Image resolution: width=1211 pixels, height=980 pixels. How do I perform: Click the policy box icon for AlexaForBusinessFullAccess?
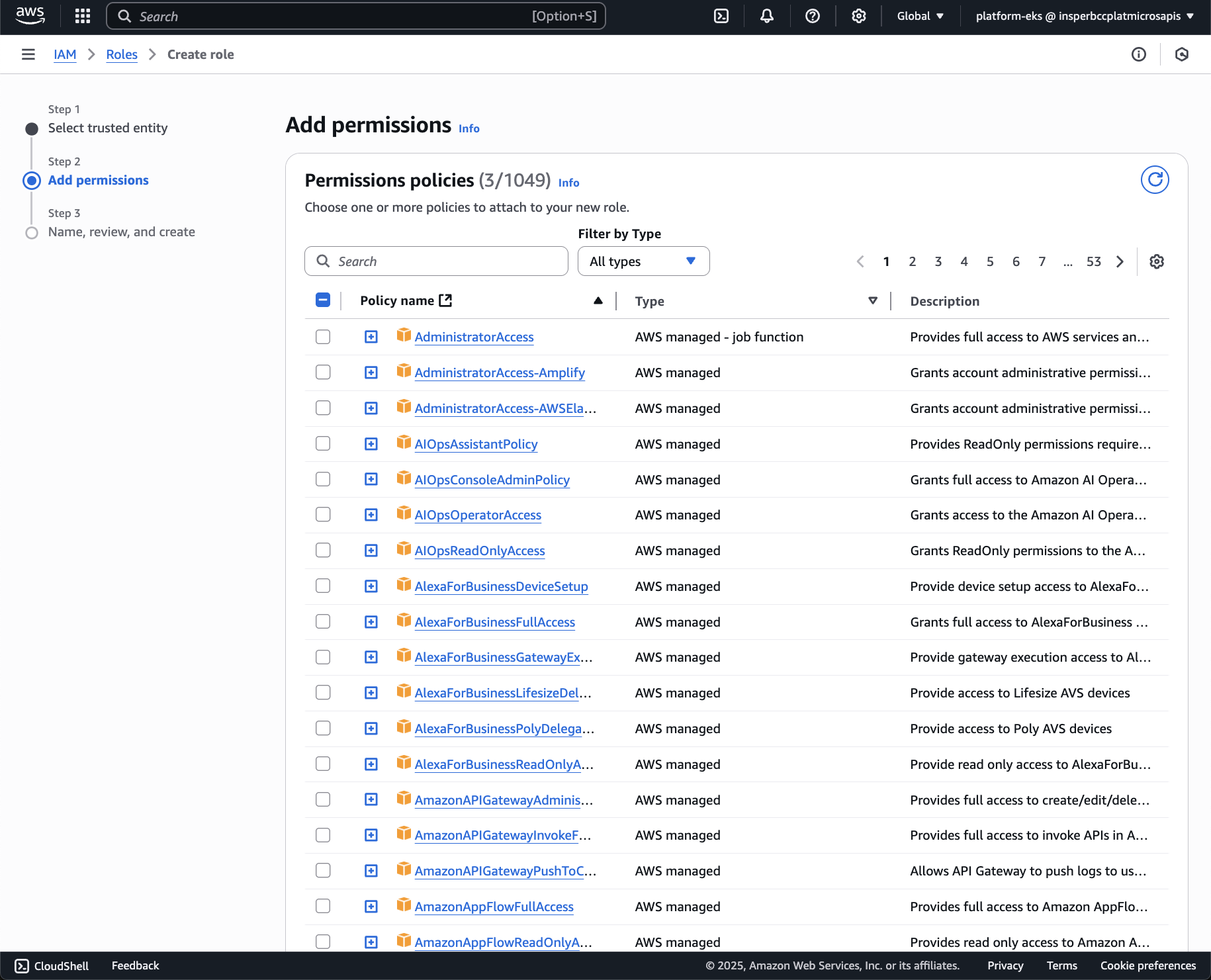pyautogui.click(x=404, y=620)
